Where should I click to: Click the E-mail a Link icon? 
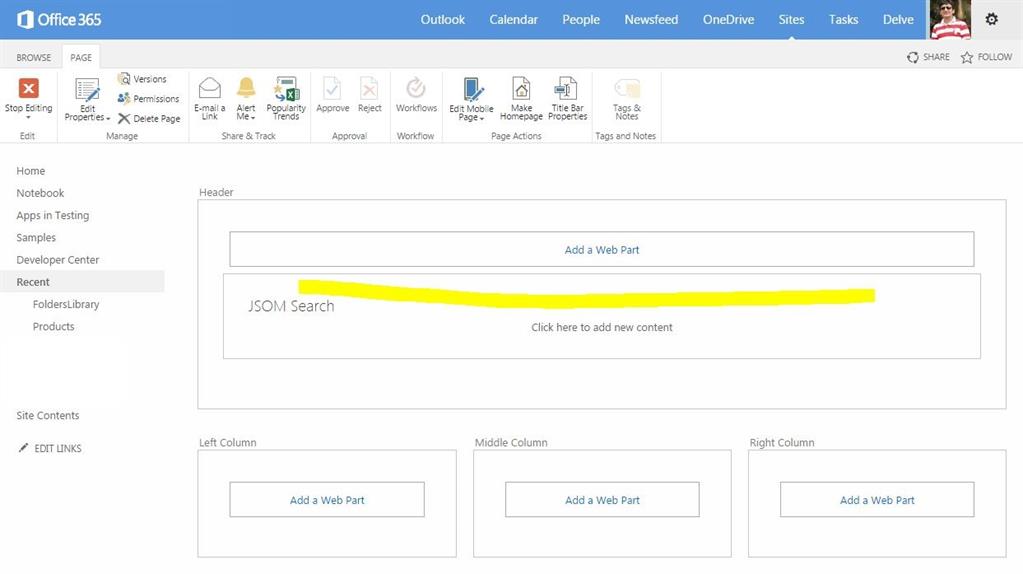click(209, 87)
